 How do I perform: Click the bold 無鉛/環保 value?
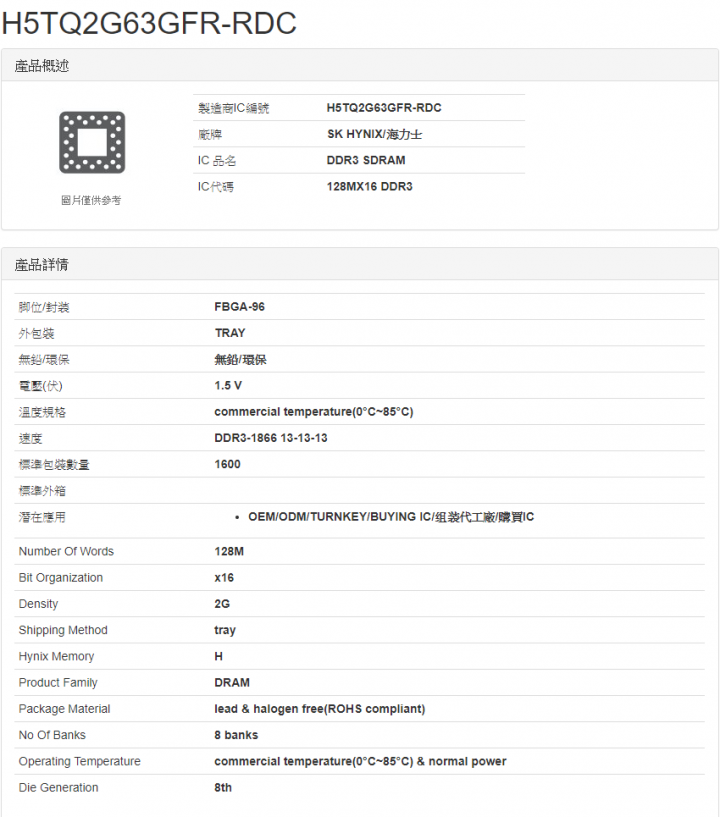[240, 360]
